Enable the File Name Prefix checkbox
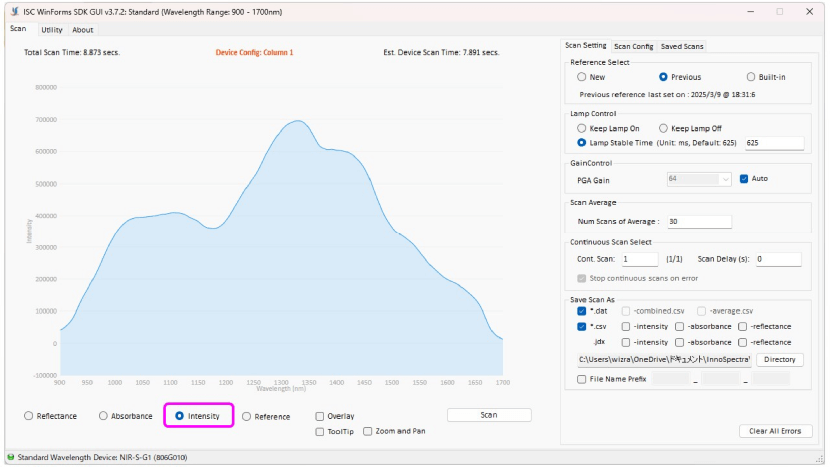 tap(582, 379)
